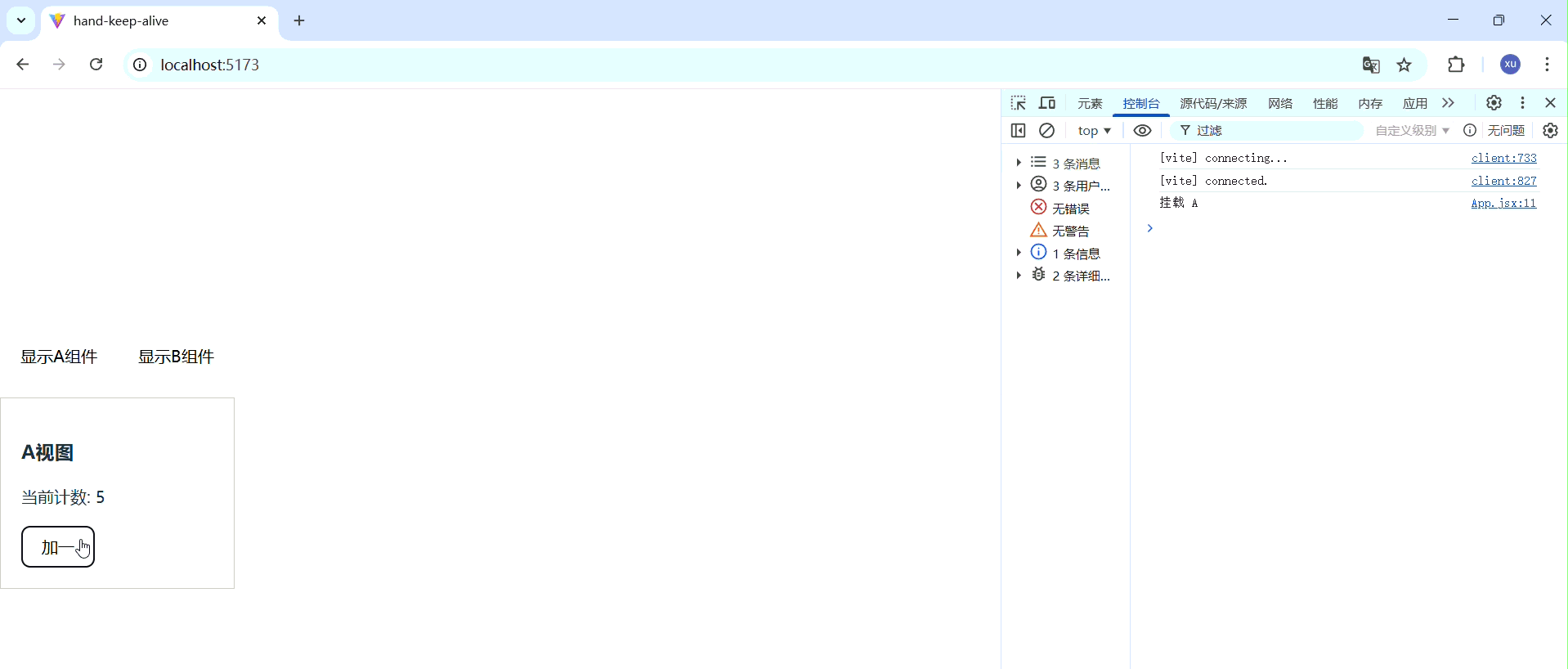Switch to the 源代码/来源 tab
Viewport: 1568px width, 669px height.
(x=1213, y=104)
